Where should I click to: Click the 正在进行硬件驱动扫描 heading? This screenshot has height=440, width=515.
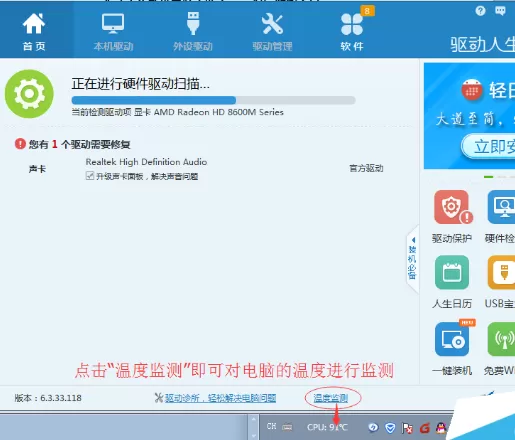140,84
